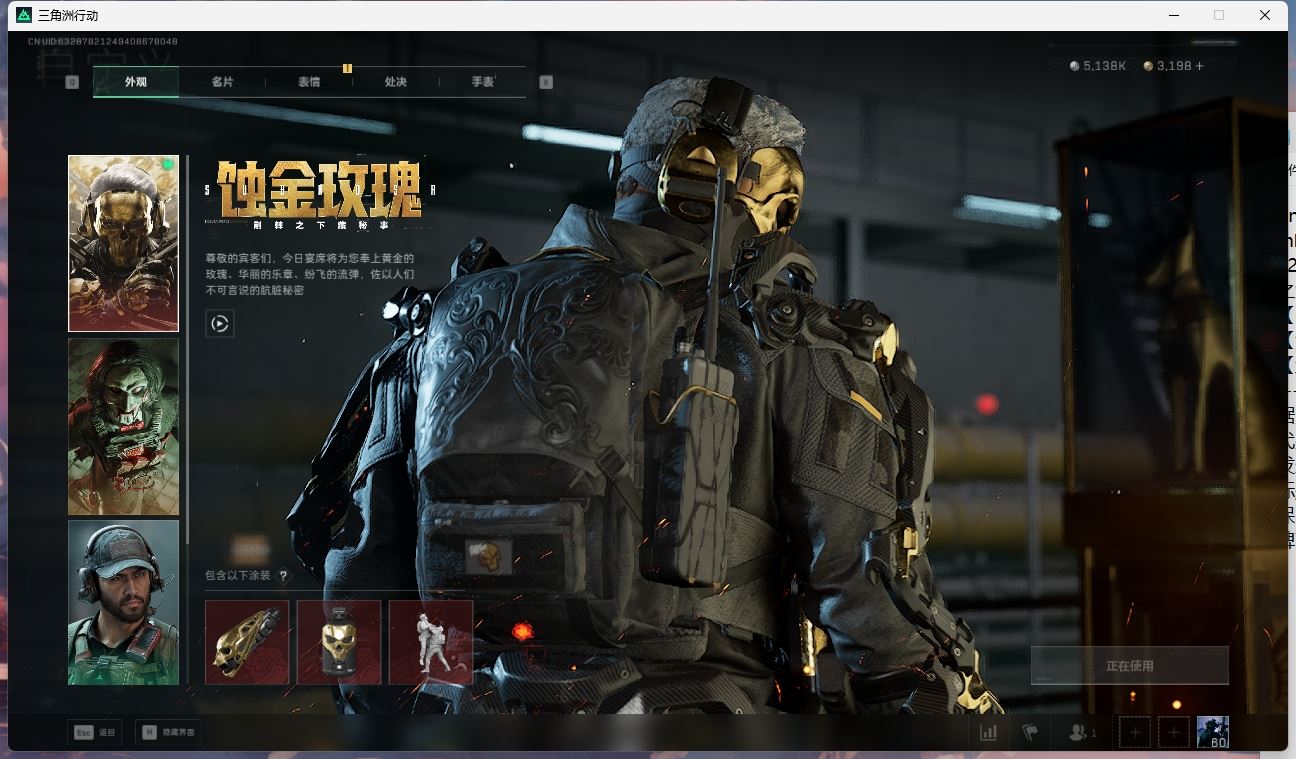Switch to the 表情 tab
Viewport: 1296px width, 759px height.
coord(309,82)
